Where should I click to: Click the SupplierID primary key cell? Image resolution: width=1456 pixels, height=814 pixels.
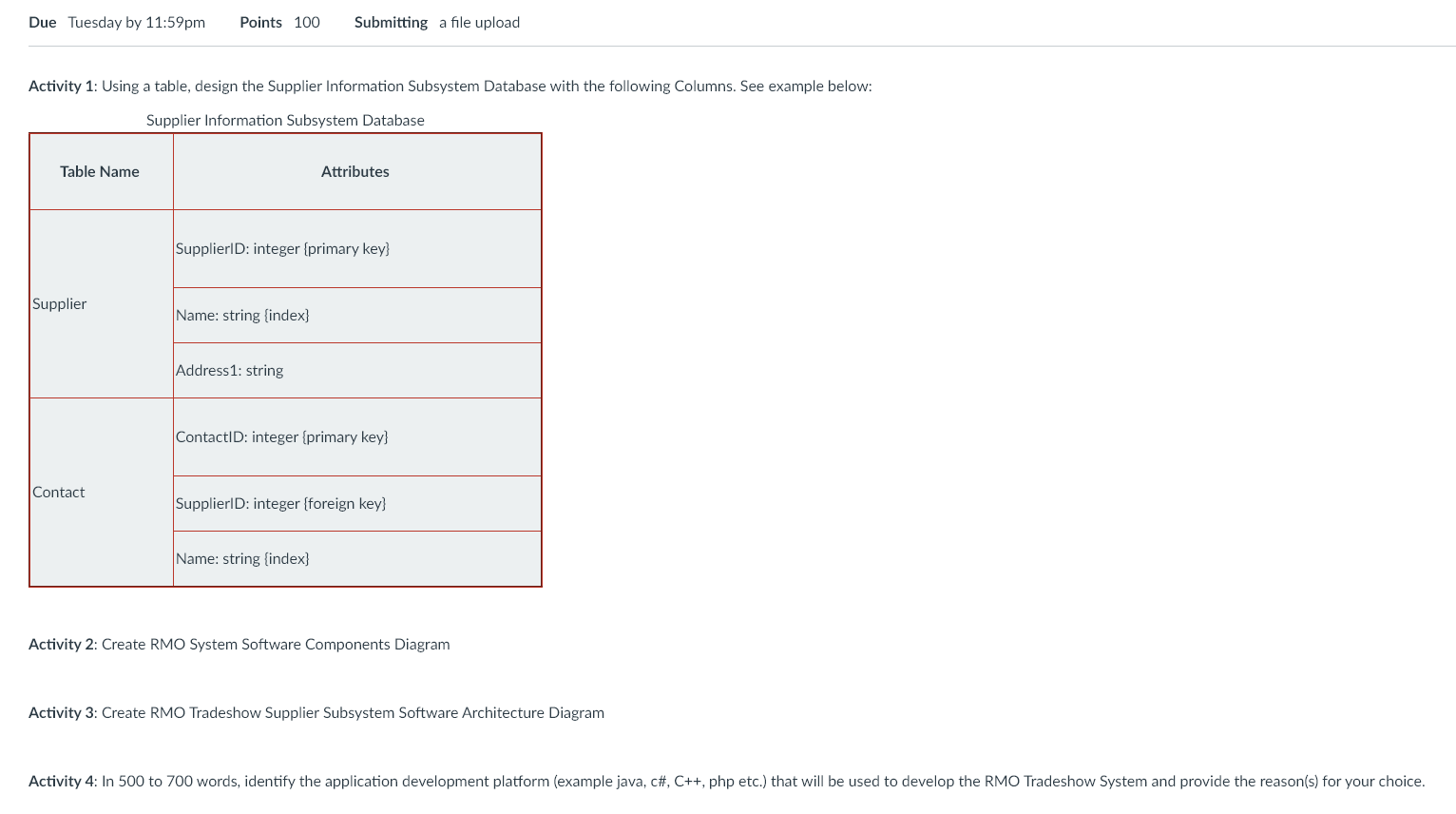282,248
